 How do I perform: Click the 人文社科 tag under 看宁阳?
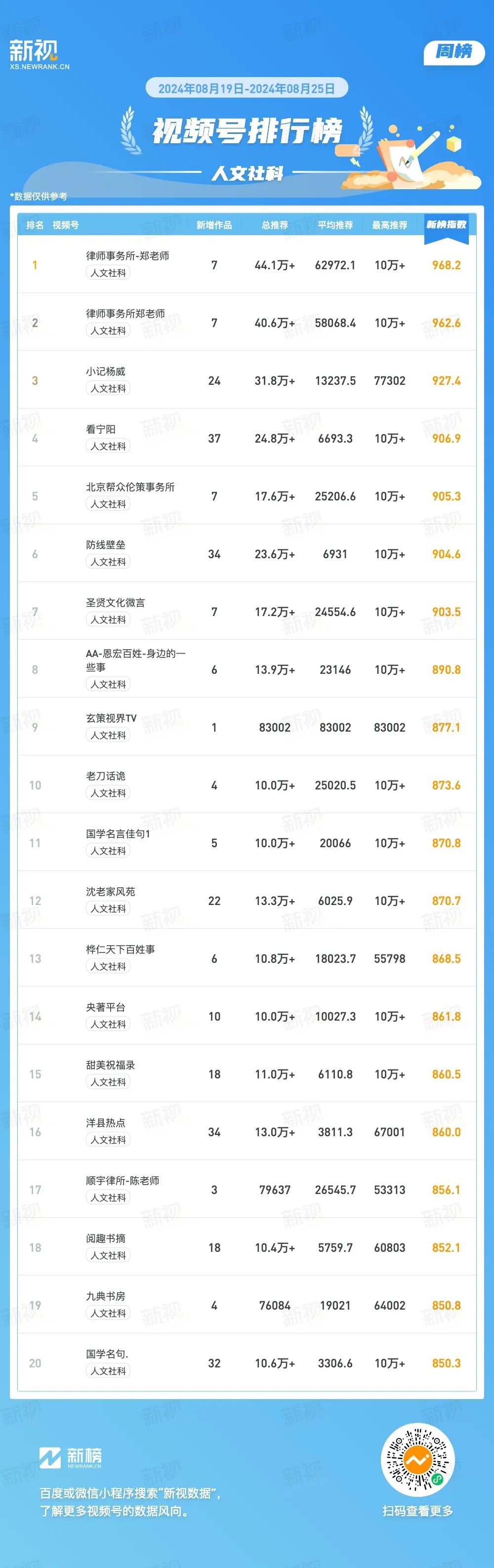click(108, 446)
